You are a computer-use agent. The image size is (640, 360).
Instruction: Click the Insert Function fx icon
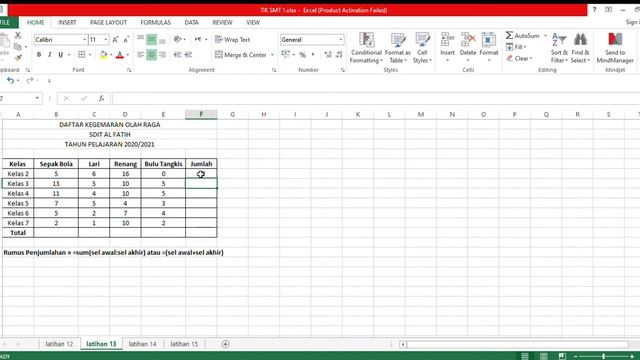(x=101, y=98)
